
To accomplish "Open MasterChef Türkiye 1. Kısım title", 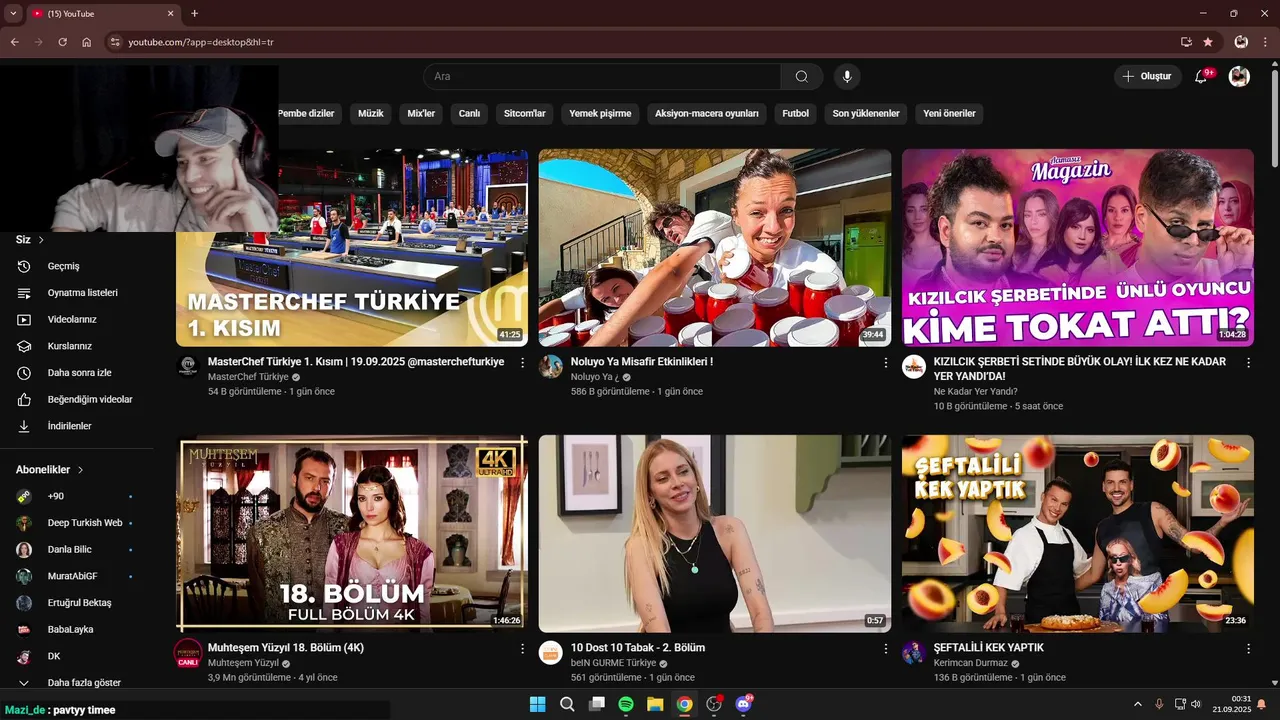I will [356, 362].
